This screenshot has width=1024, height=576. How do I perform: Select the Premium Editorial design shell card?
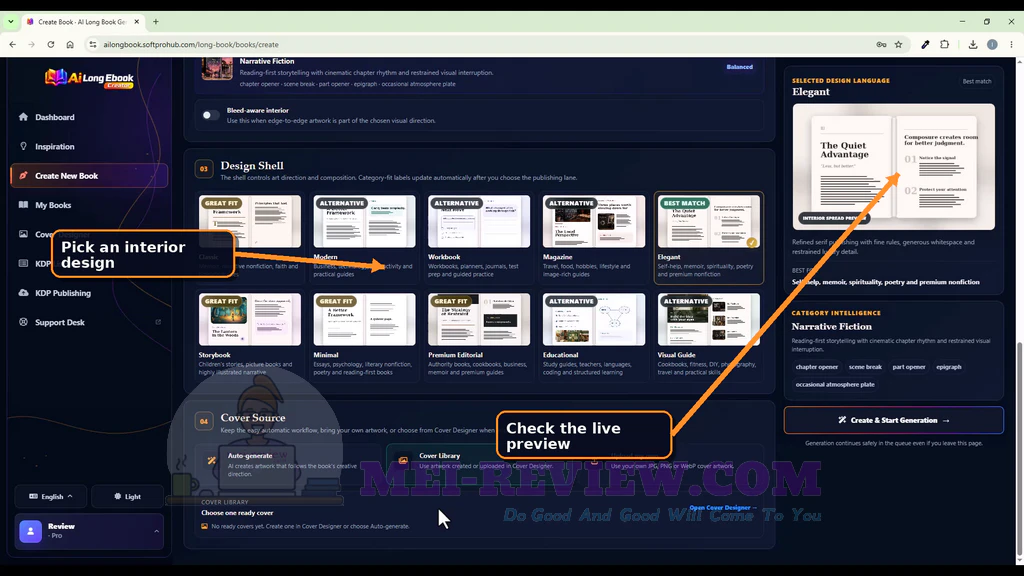point(479,336)
